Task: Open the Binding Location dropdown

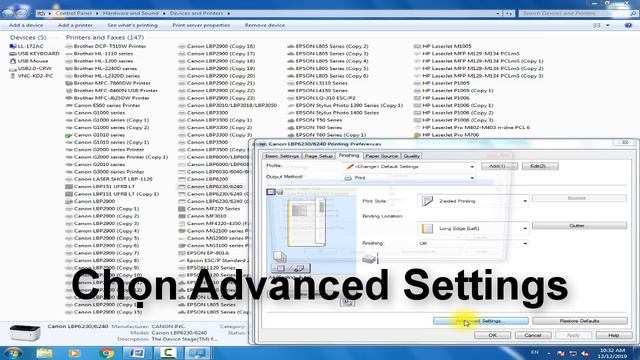Action: (x=473, y=229)
